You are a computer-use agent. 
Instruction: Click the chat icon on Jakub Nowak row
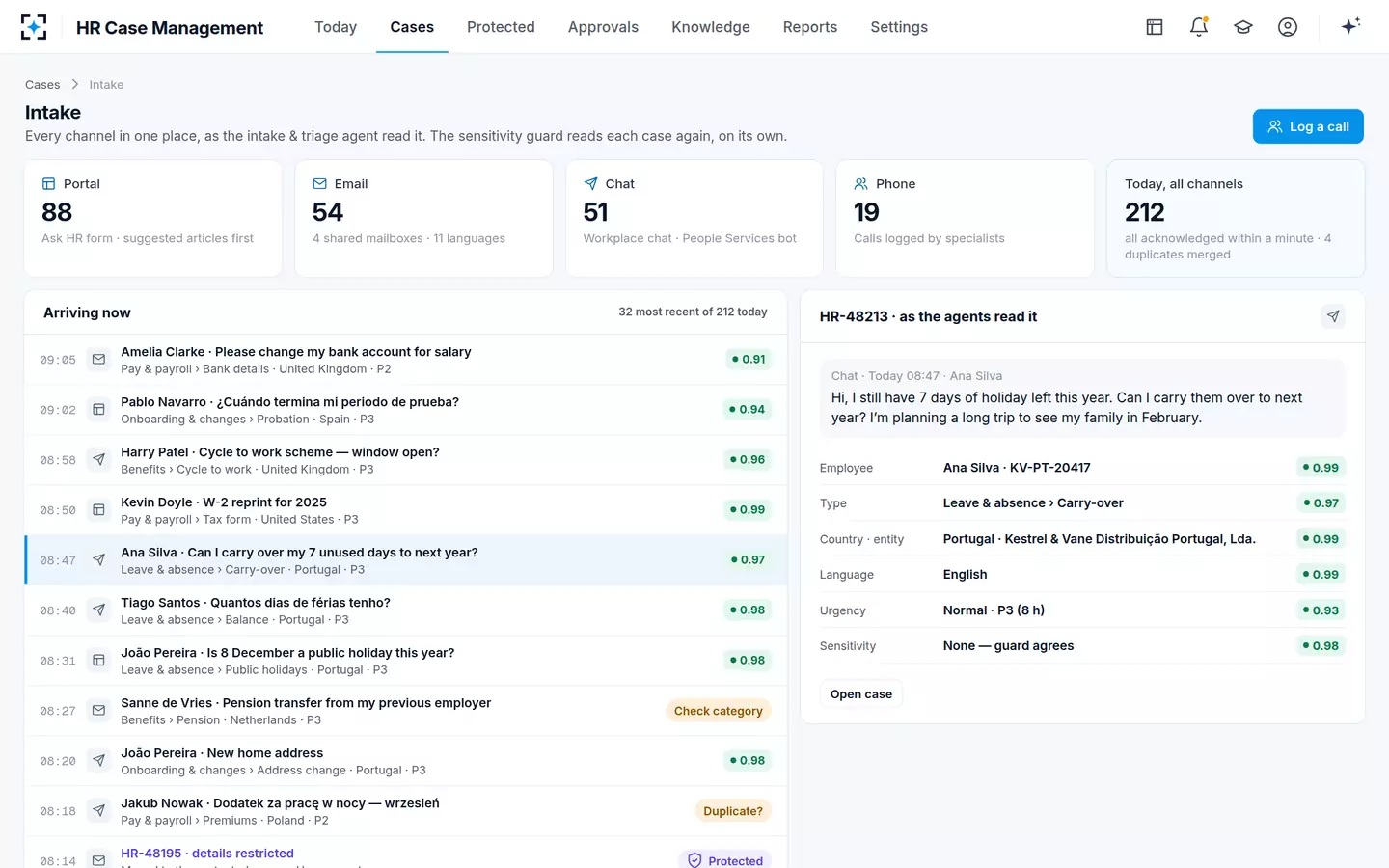pyautogui.click(x=98, y=811)
